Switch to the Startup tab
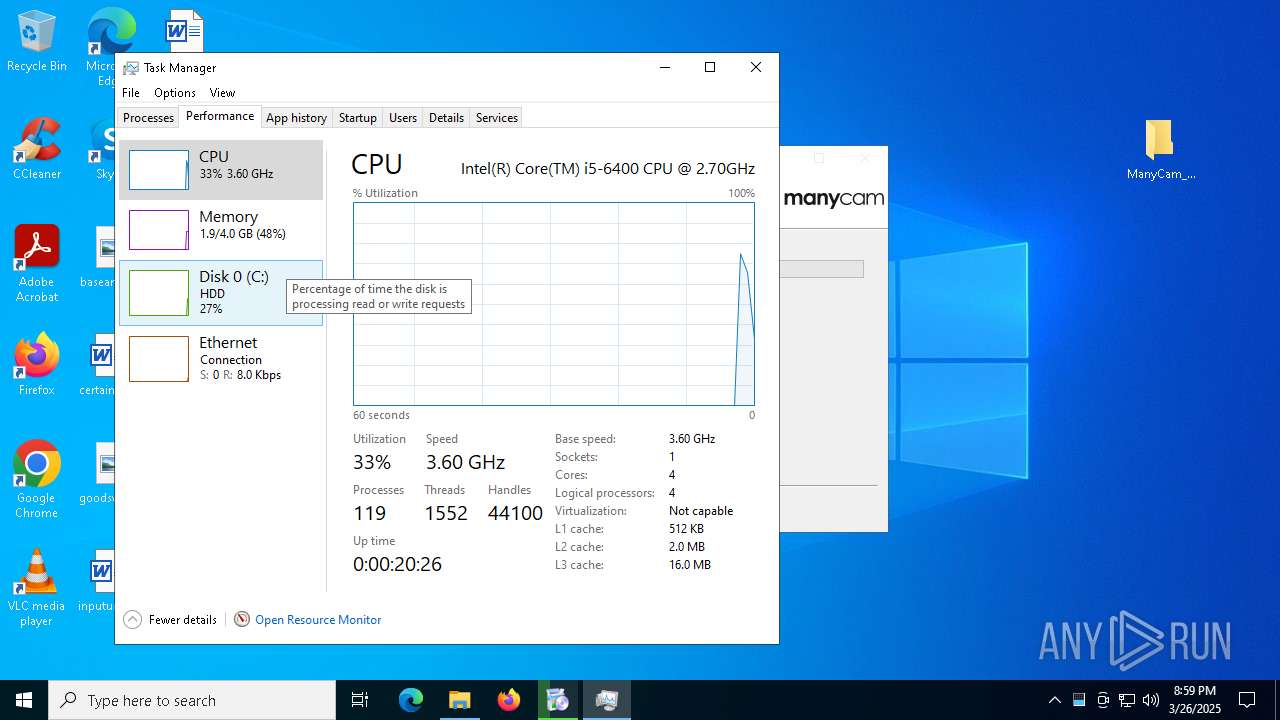The image size is (1280, 720). 357,118
